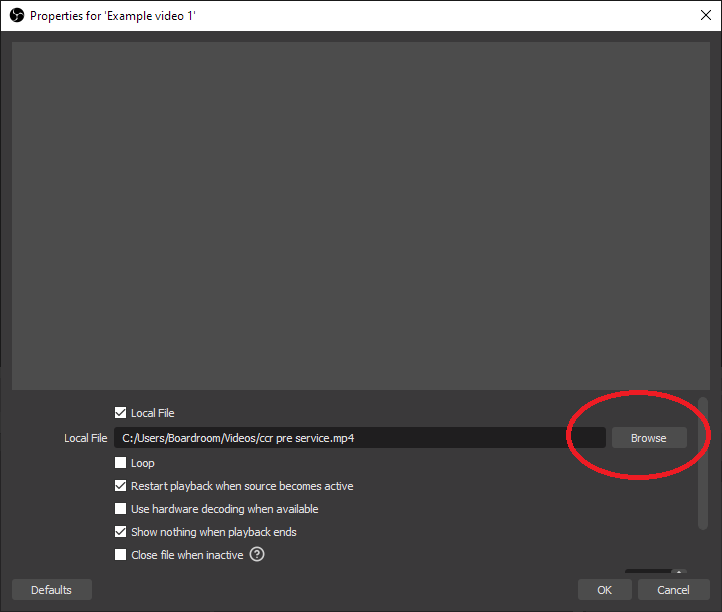This screenshot has height=612, width=722.
Task: Click the Browse button for local file
Action: point(649,437)
